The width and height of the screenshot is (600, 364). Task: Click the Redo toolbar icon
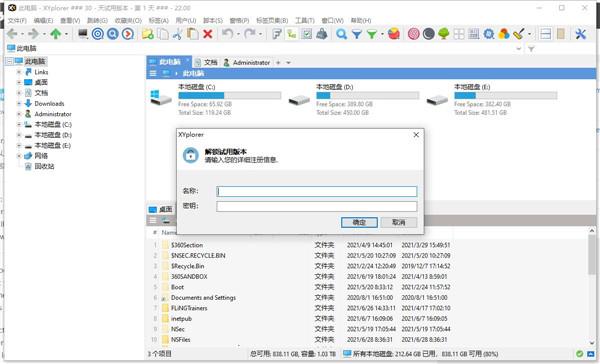pyautogui.click(x=249, y=34)
